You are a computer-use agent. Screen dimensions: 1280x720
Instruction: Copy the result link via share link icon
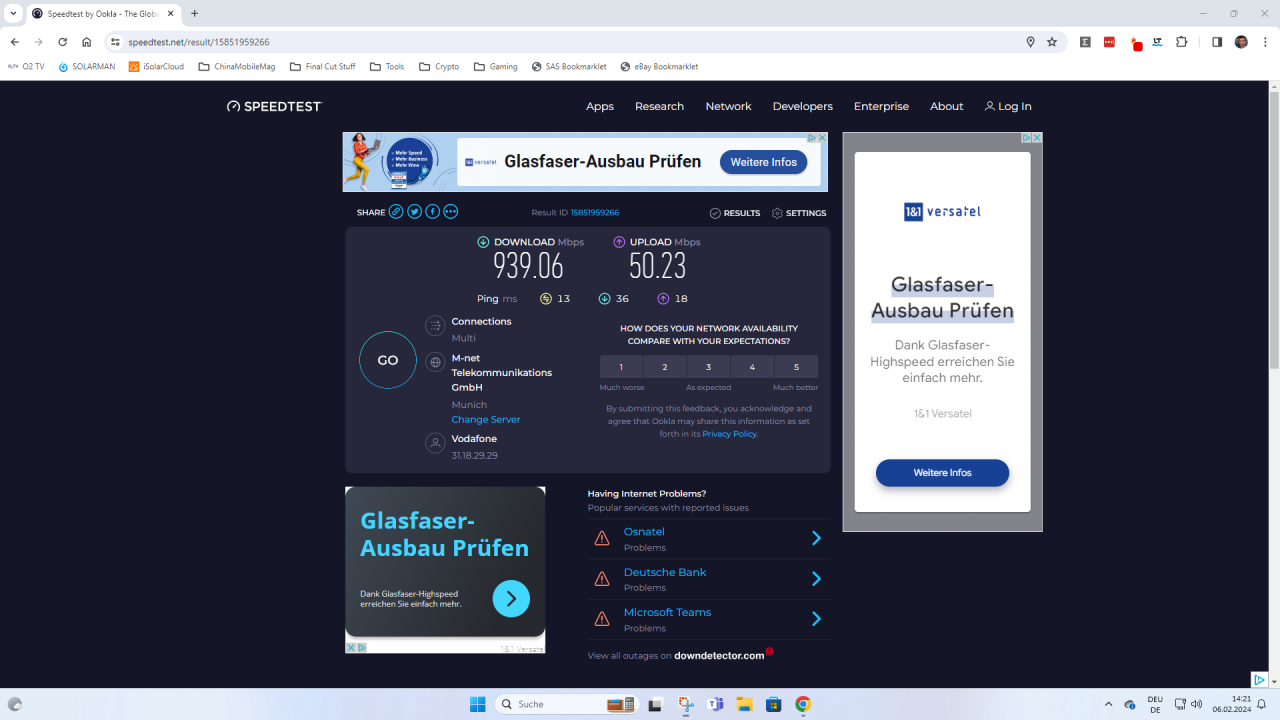(x=396, y=212)
